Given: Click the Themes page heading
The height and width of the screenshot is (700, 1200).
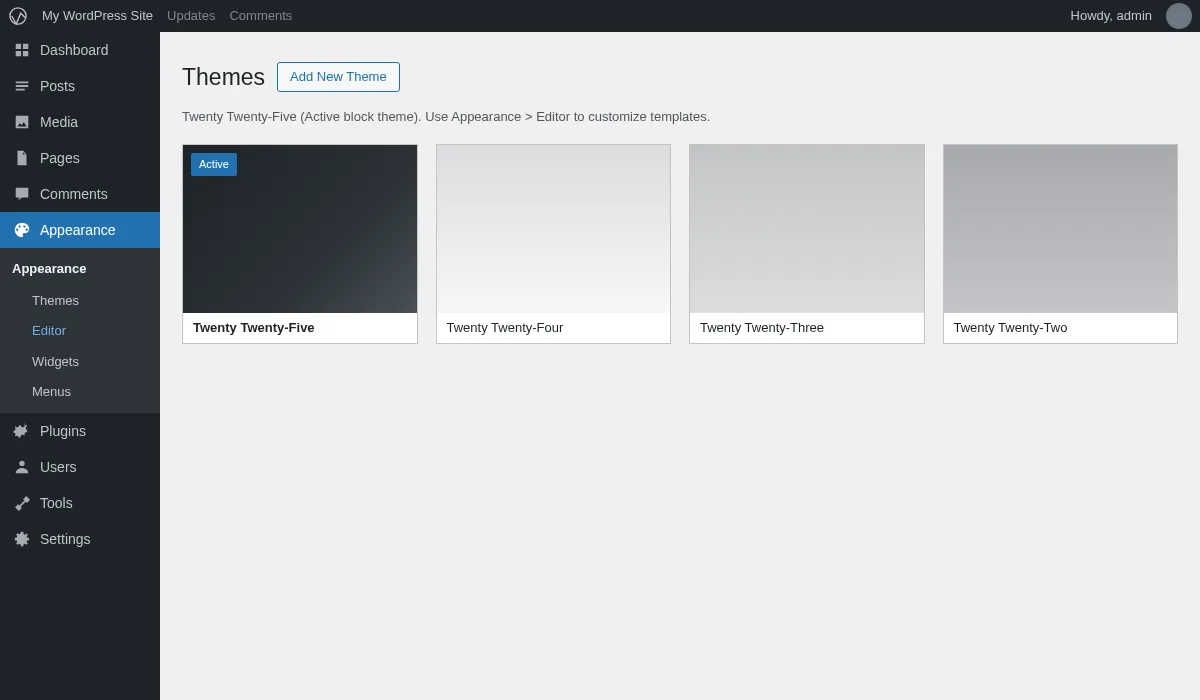Looking at the screenshot, I should point(223,77).
